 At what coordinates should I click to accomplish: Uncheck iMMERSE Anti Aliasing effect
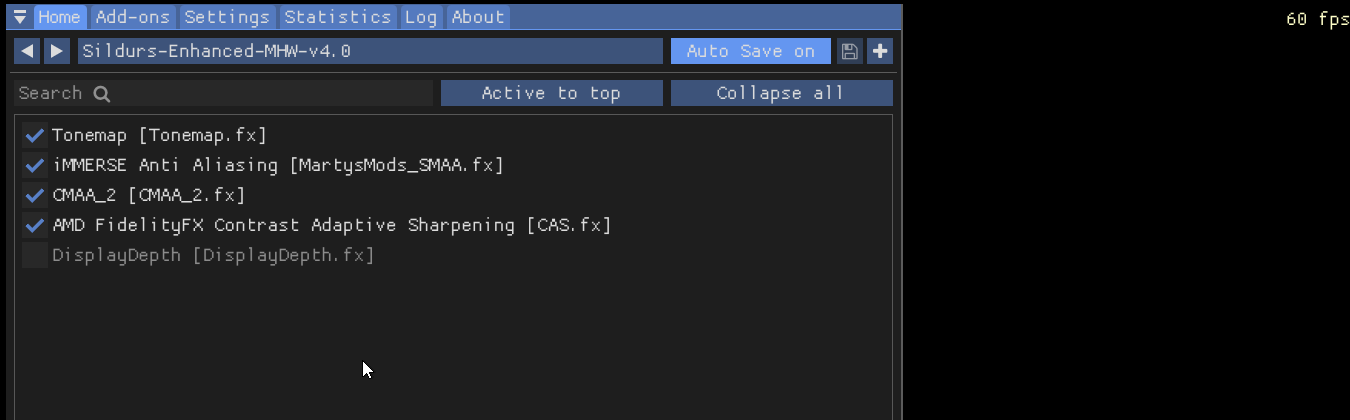35,165
